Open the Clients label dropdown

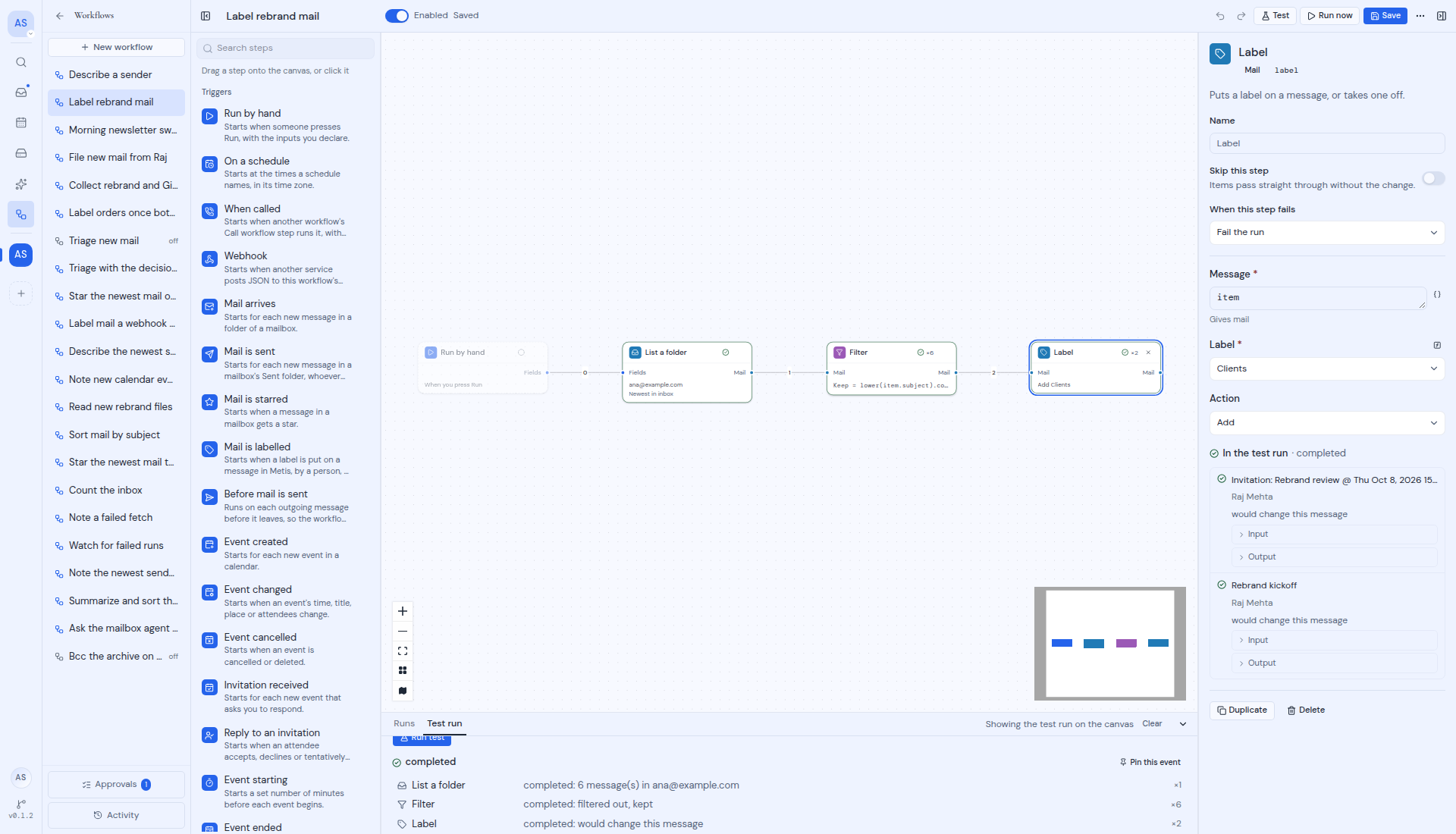point(1326,368)
